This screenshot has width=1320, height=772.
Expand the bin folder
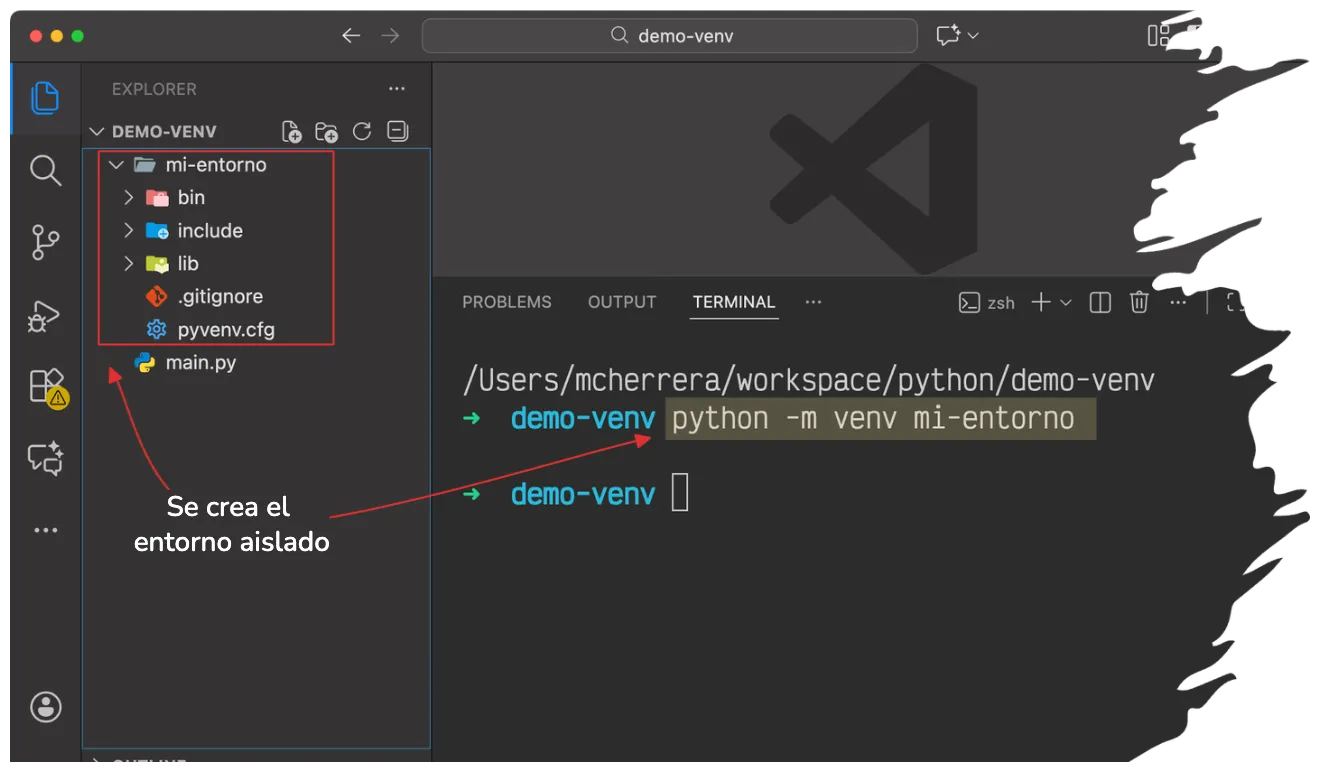tap(128, 198)
